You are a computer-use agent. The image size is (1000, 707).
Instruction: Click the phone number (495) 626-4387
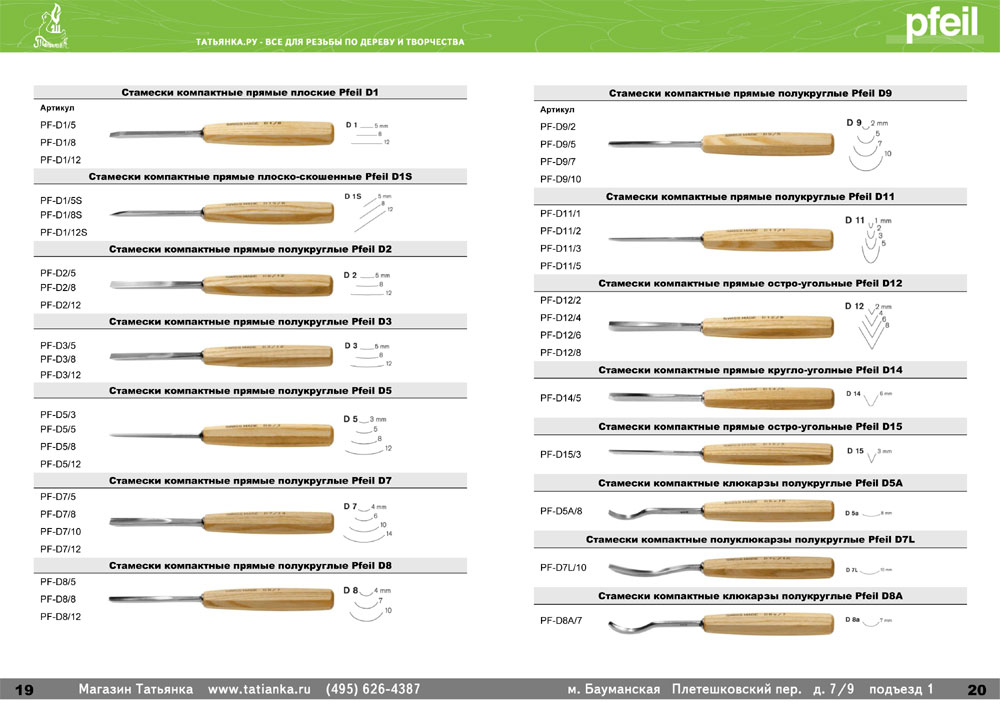pos(373,689)
